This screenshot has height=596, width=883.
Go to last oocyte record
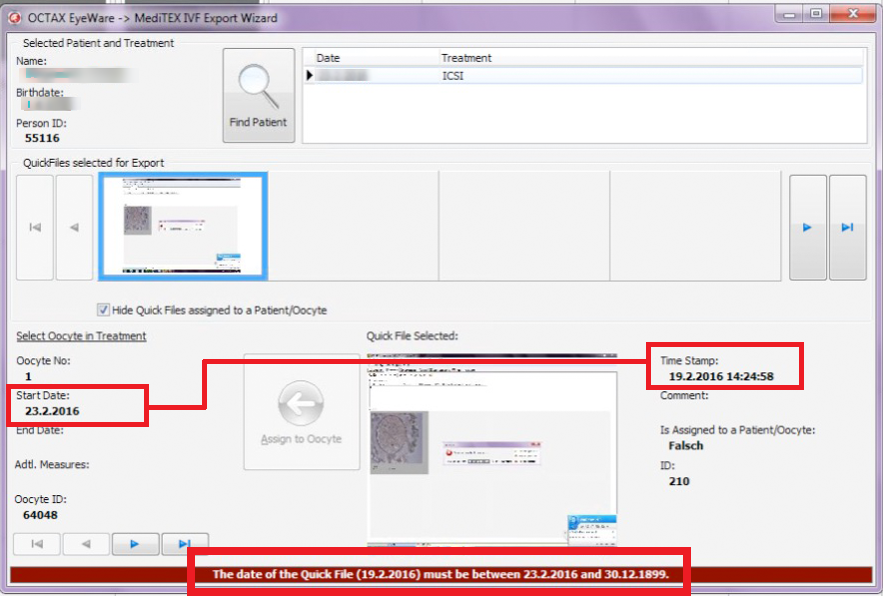185,544
